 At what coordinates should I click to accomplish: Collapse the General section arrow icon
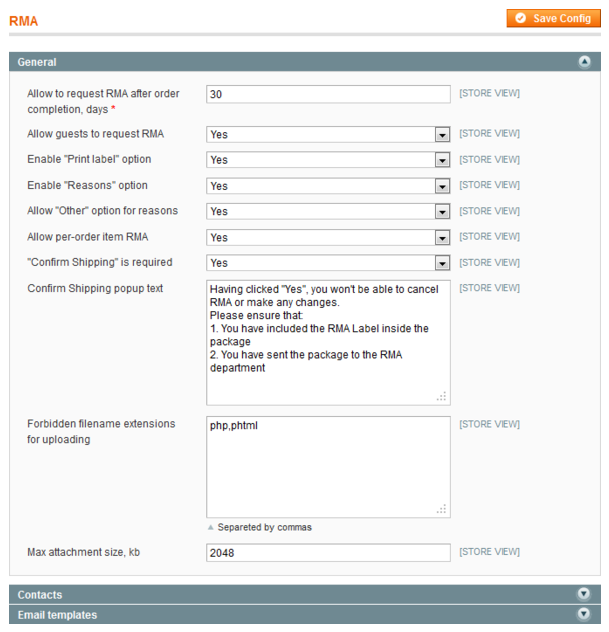point(584,62)
